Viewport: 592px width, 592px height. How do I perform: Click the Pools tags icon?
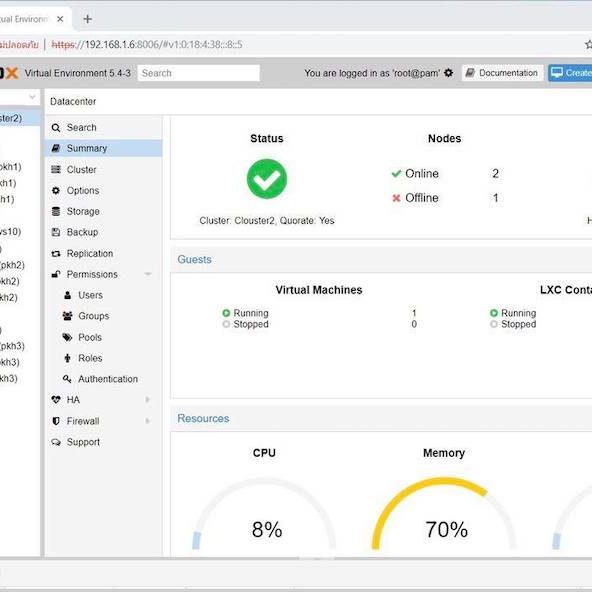[68, 337]
